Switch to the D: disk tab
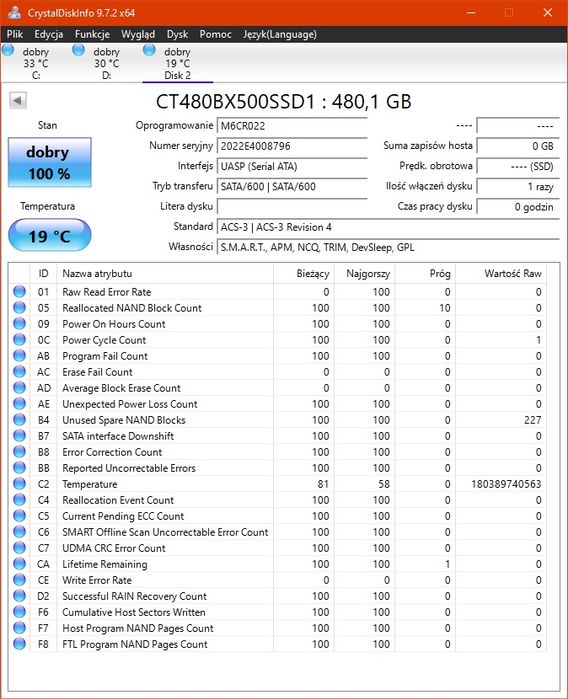This screenshot has height=699, width=568. pyautogui.click(x=106, y=63)
